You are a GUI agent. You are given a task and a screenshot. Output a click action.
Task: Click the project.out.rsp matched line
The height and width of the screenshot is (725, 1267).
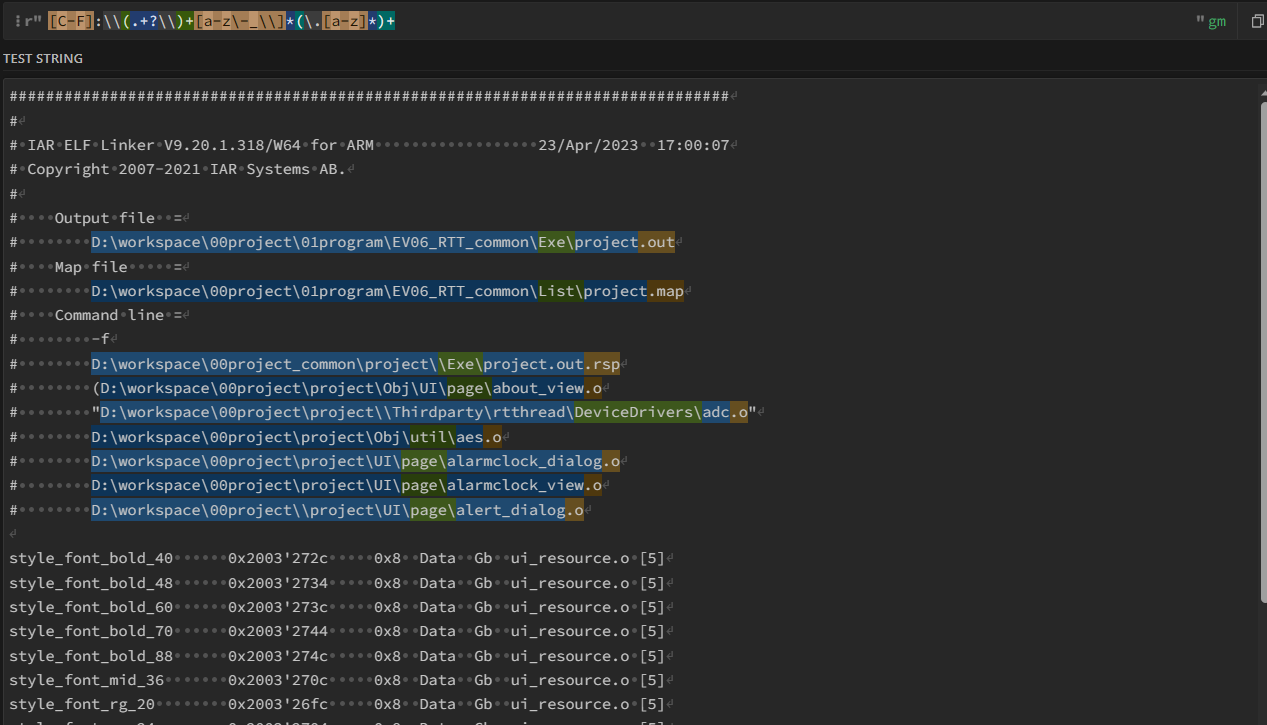point(355,364)
